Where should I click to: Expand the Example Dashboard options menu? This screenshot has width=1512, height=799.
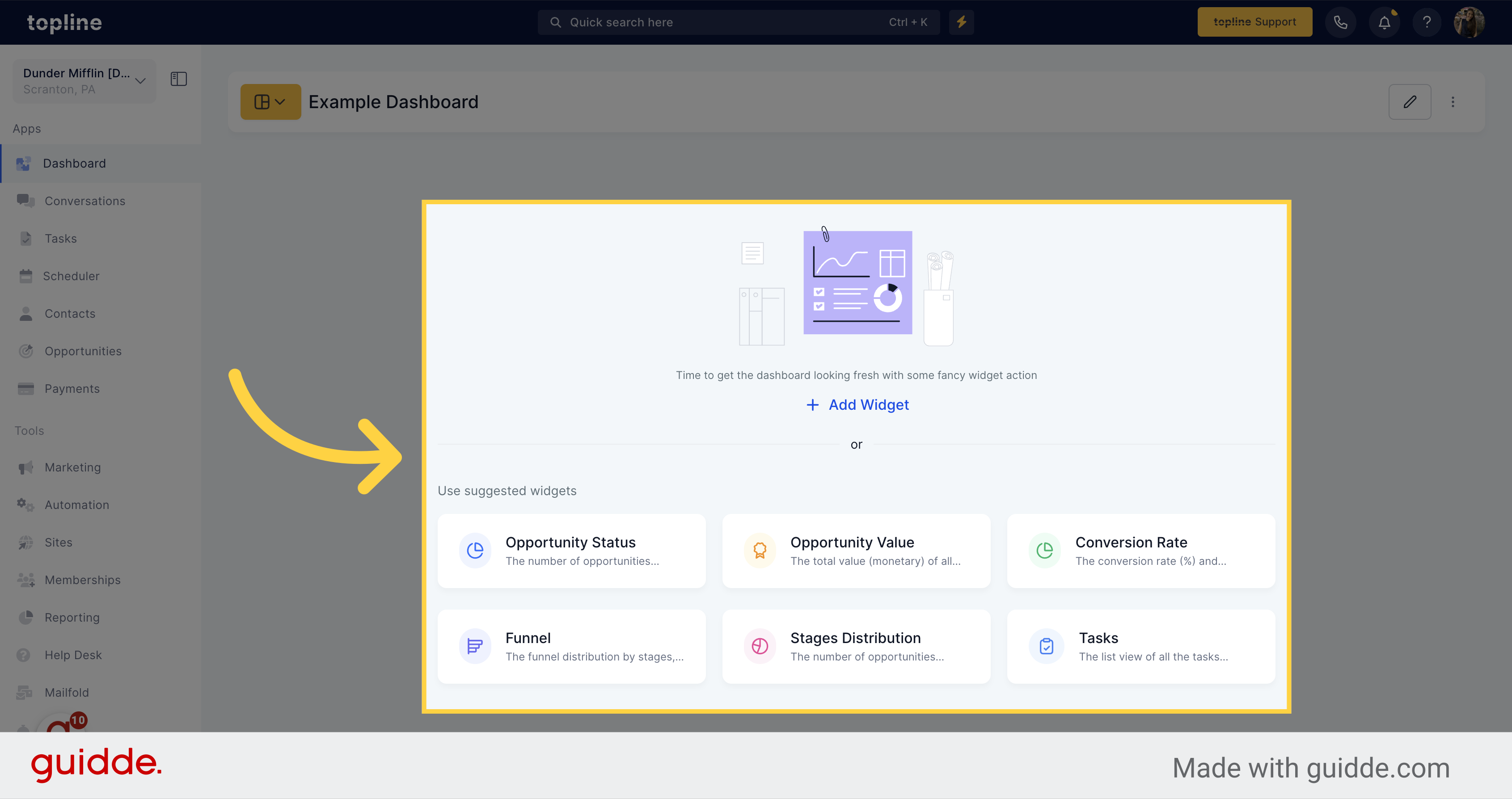click(1453, 101)
